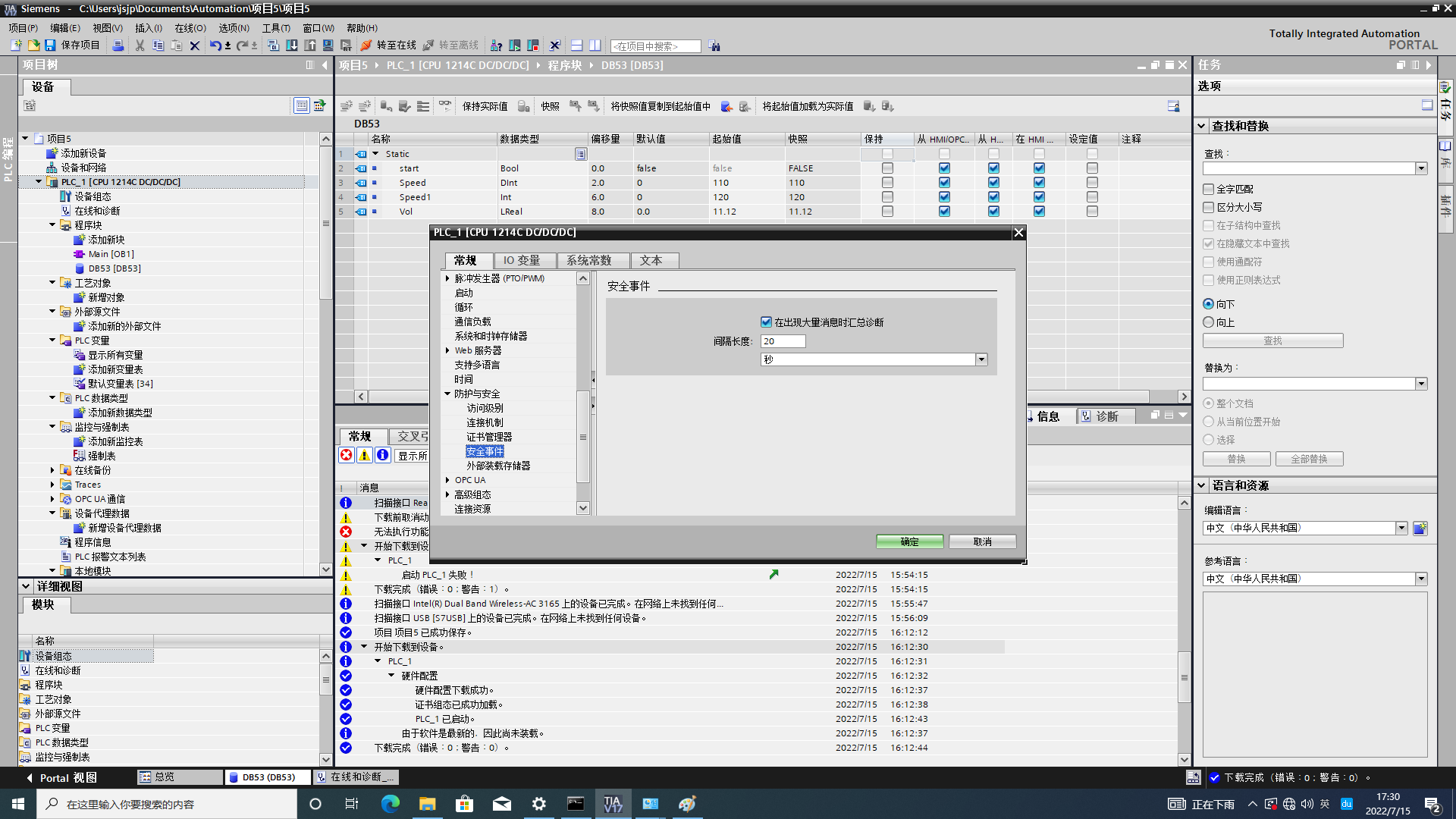Click the Portal 视图 link
Viewport: 1456px width, 819px height.
point(61,777)
